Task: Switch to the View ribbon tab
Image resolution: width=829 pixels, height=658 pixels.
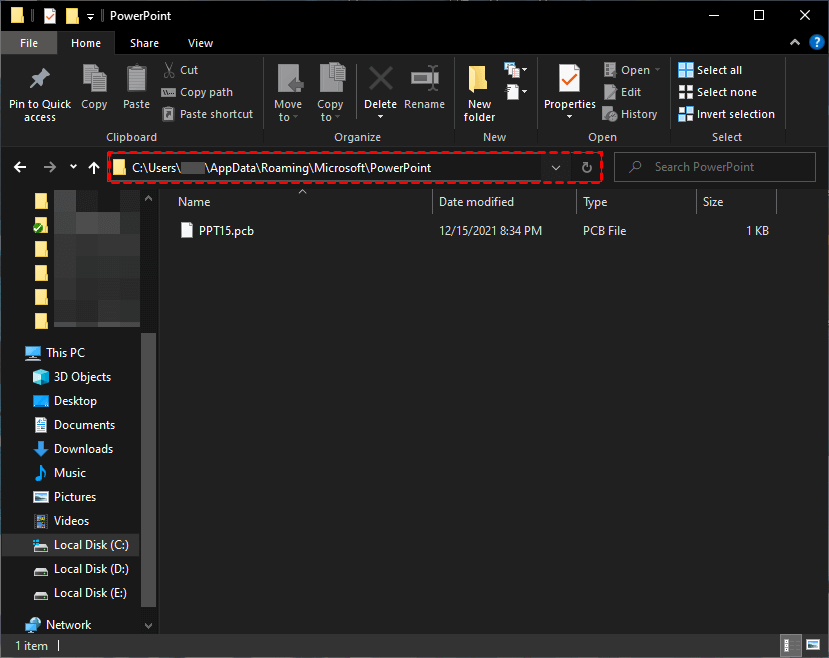Action: [200, 43]
